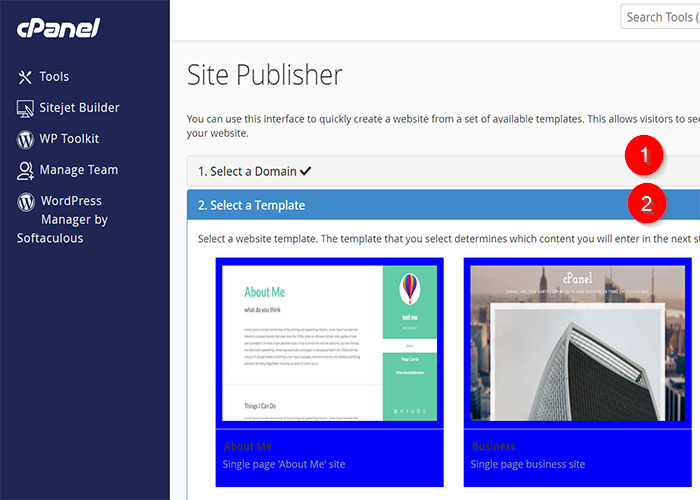700x500 pixels.
Task: Click the WP Toolkit WordPress icon
Action: point(25,139)
